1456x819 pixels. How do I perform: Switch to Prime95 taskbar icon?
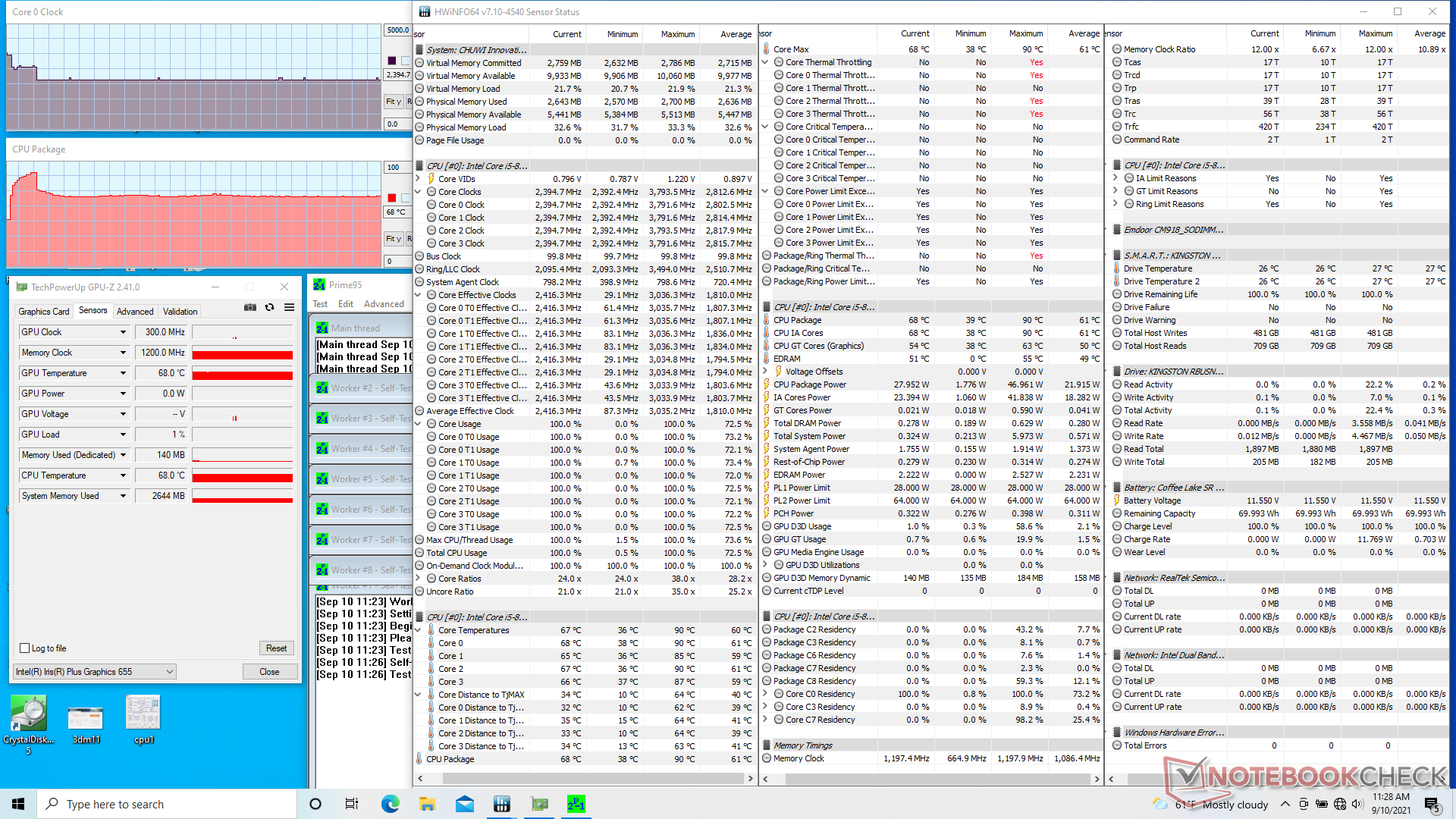pos(576,804)
